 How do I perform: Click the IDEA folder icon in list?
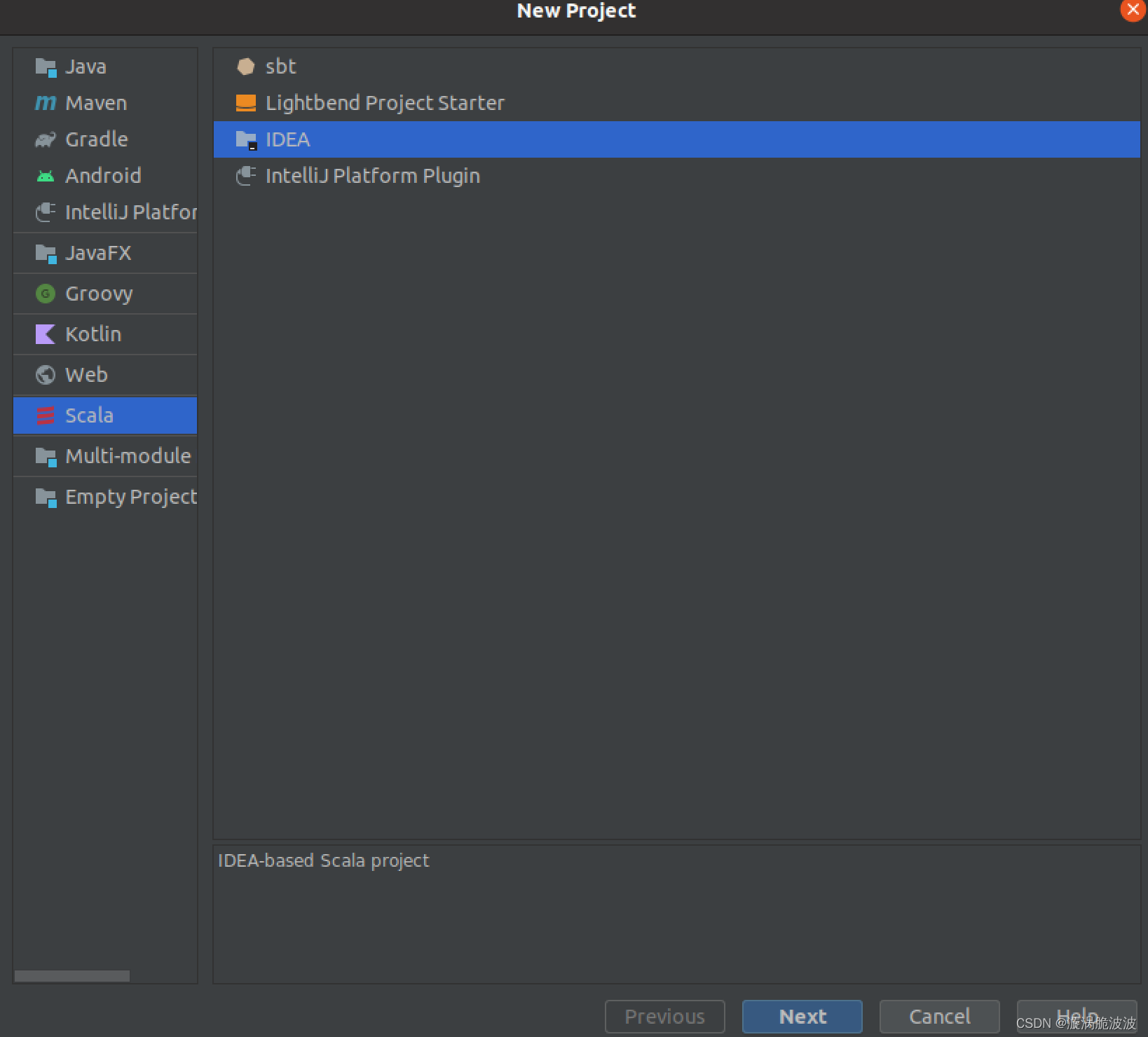[246, 140]
